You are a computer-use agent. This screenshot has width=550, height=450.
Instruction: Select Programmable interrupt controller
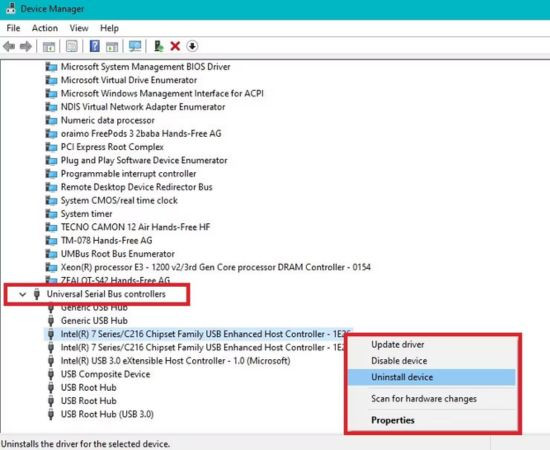click(x=129, y=174)
